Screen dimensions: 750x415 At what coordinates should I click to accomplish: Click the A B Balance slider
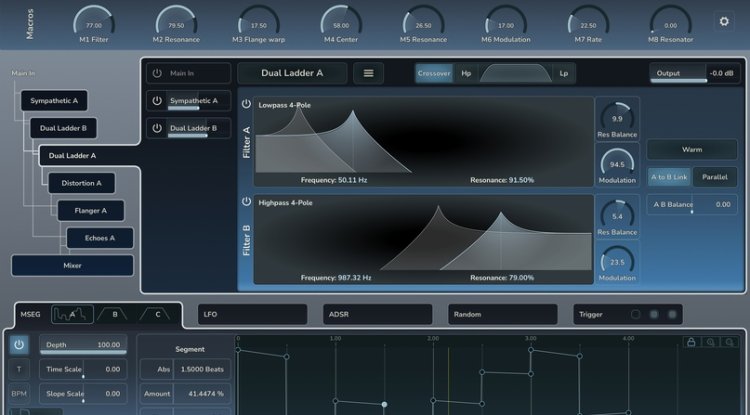tap(692, 205)
